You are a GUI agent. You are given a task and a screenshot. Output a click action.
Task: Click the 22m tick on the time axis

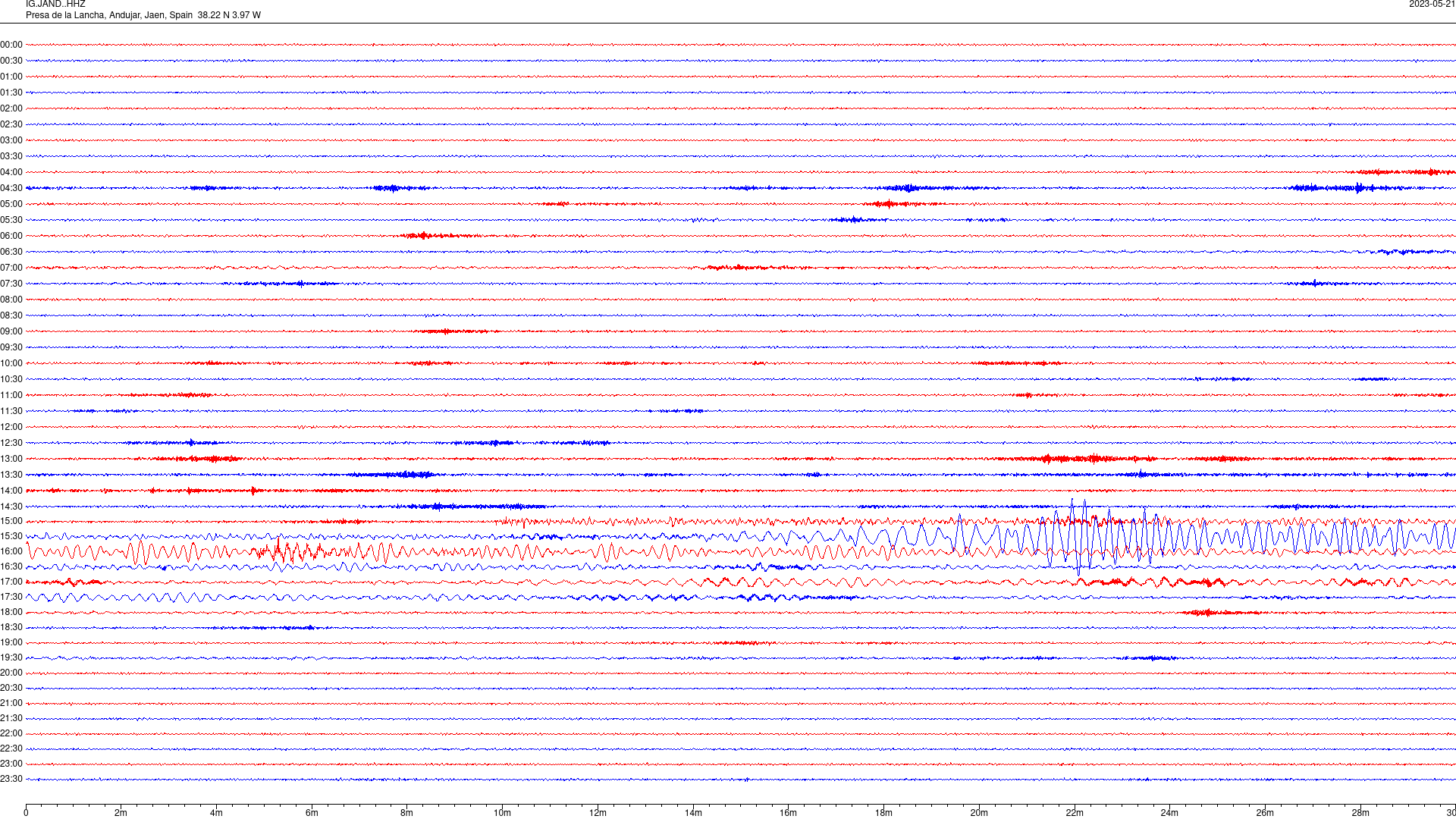(x=1075, y=813)
